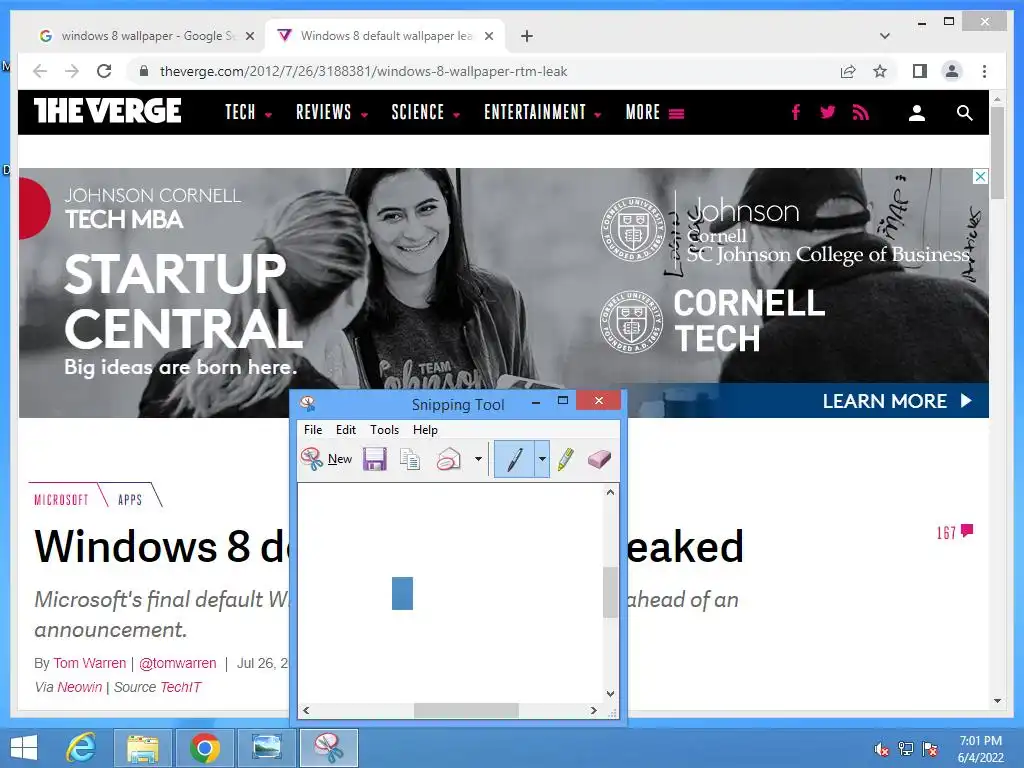Send the snip with the envelope icon

point(449,459)
